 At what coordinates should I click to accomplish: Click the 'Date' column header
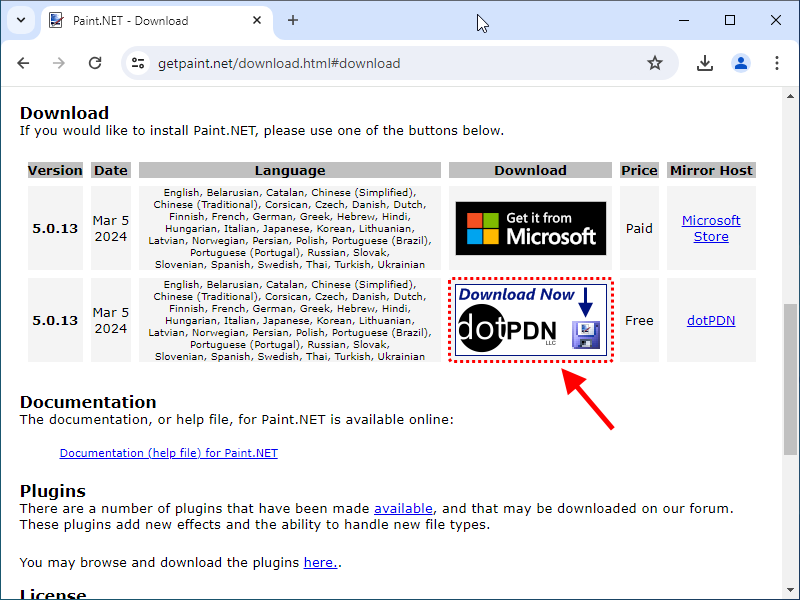click(x=111, y=170)
